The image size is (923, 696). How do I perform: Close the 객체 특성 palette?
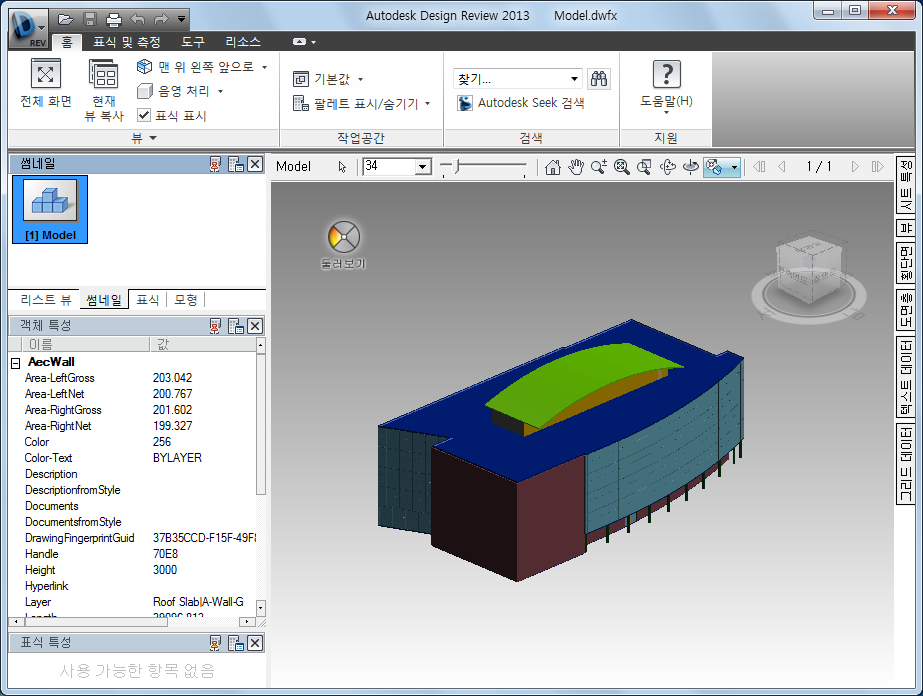point(255,326)
